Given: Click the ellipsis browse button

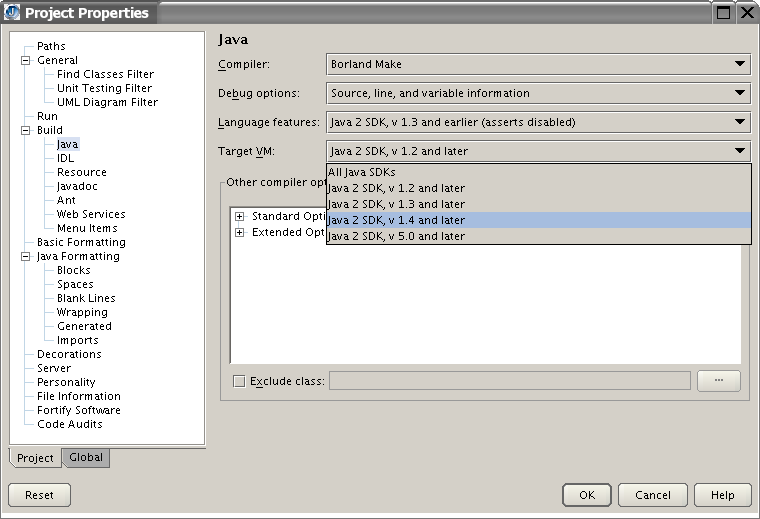Looking at the screenshot, I should point(719,380).
